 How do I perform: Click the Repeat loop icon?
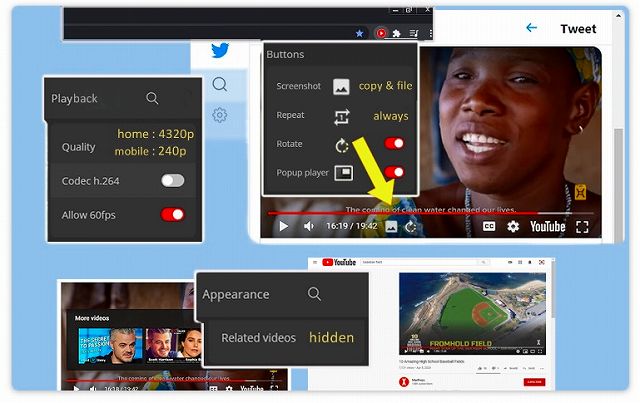(x=342, y=116)
